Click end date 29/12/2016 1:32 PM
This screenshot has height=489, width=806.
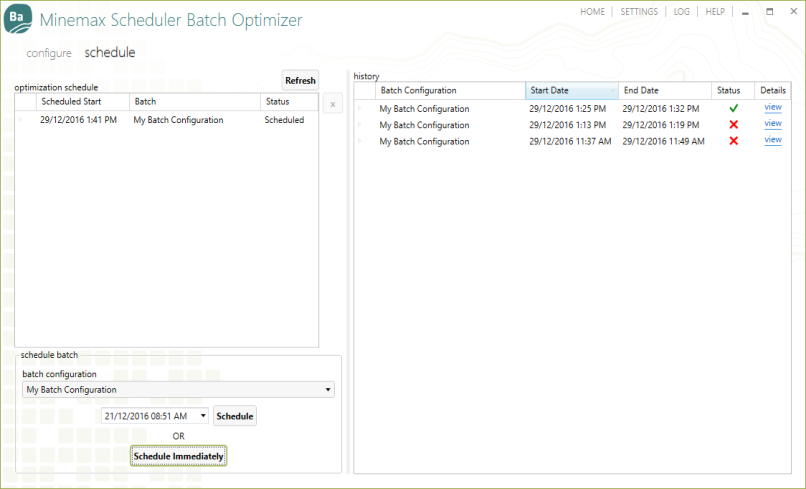pyautogui.click(x=661, y=109)
